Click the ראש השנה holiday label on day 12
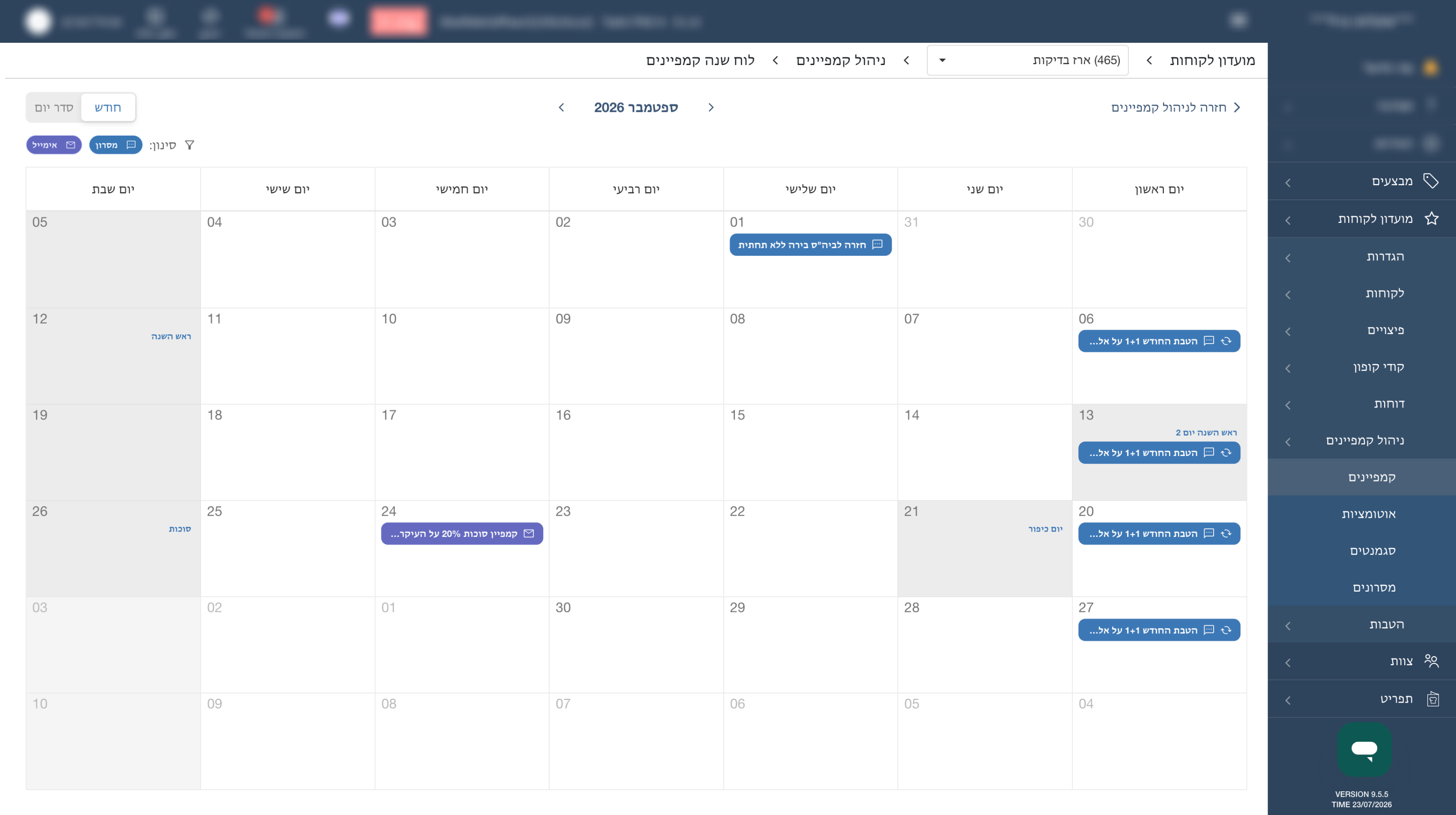Viewport: 1456px width, 815px height. 171,336
